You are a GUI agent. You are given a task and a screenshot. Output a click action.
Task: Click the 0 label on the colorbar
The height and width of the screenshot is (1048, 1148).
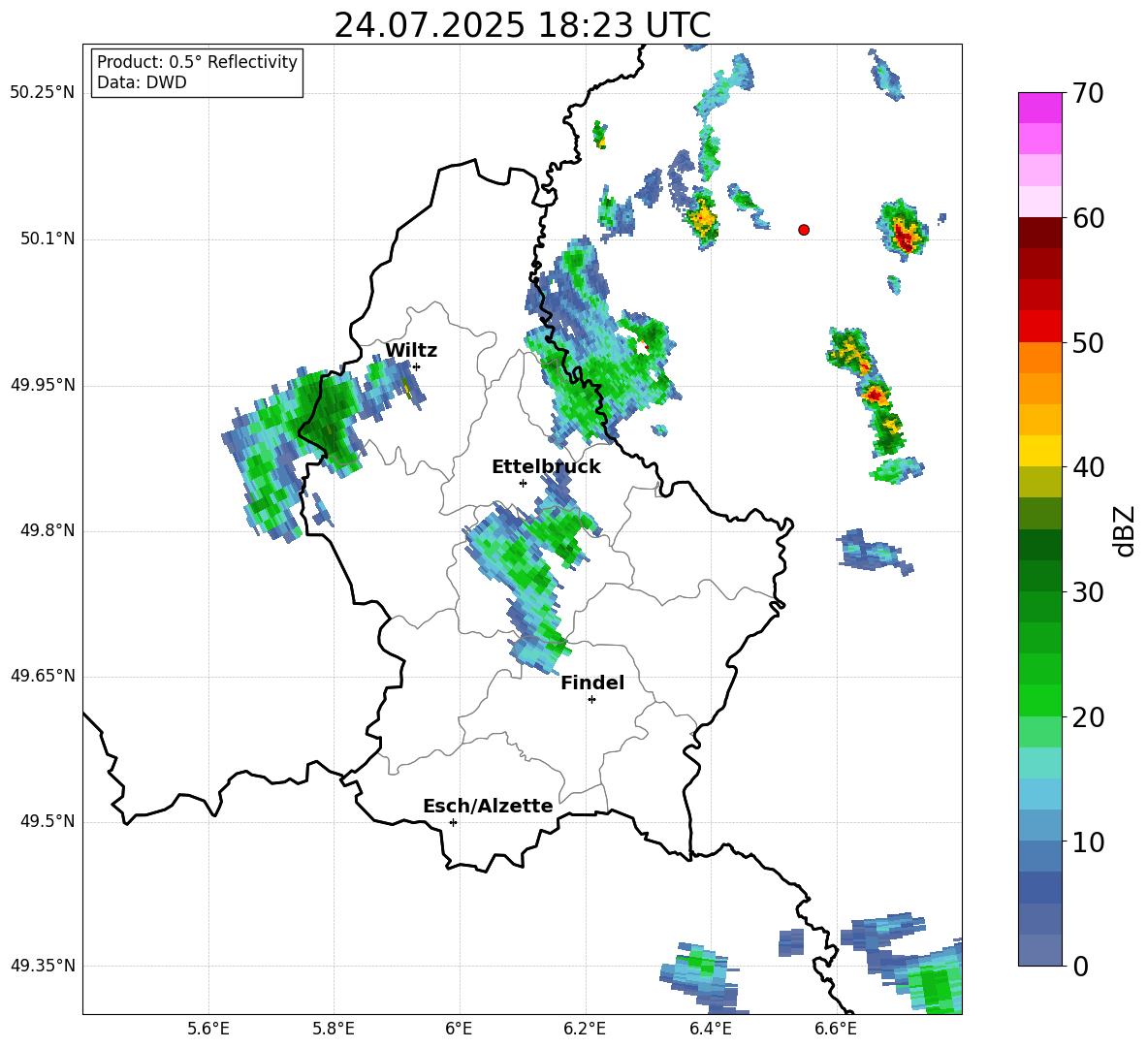1081,967
